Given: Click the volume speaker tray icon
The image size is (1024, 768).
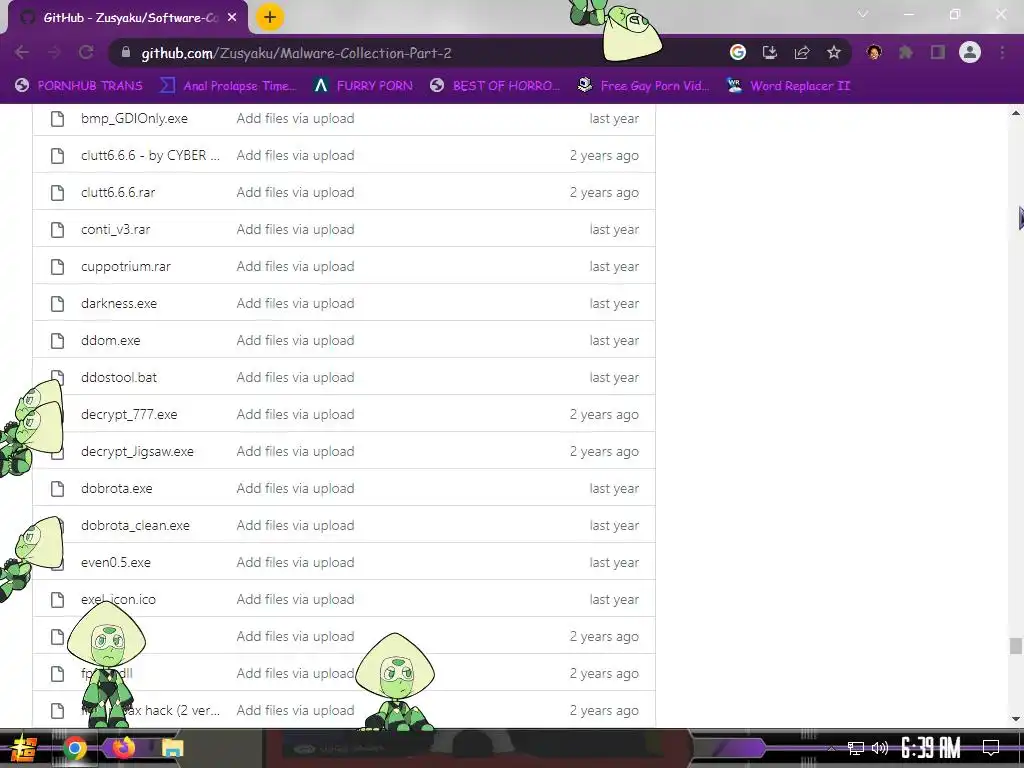Looking at the screenshot, I should point(880,748).
